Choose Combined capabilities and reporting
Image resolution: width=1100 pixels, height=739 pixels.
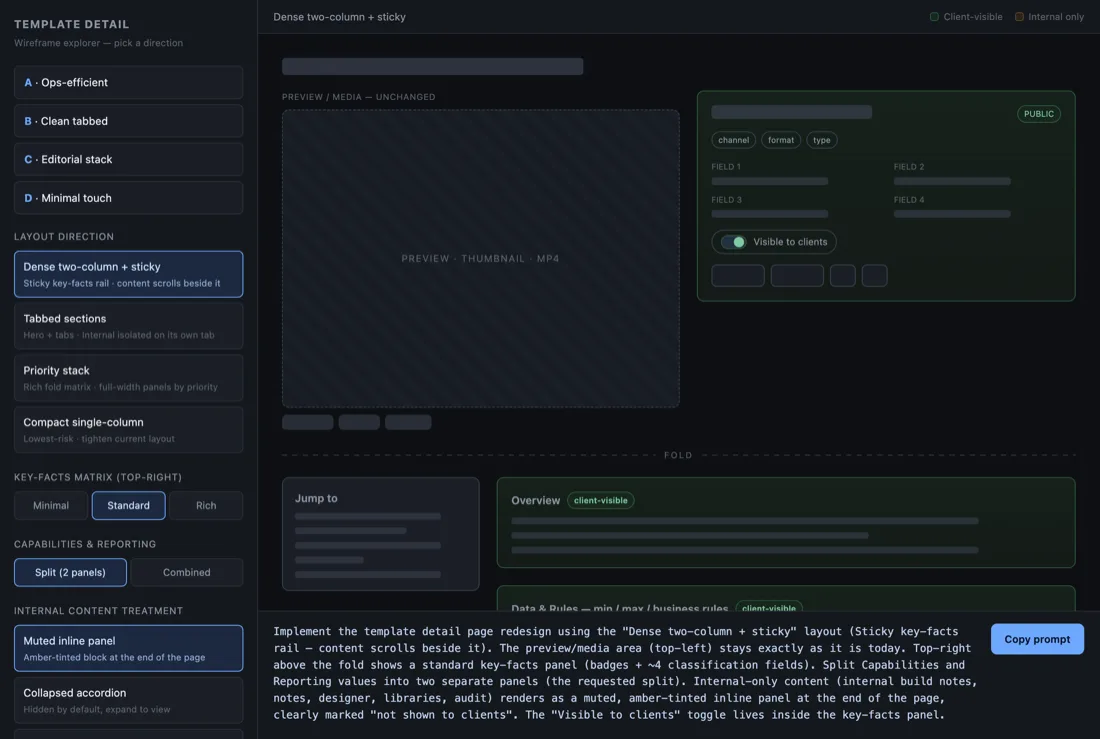pos(187,573)
